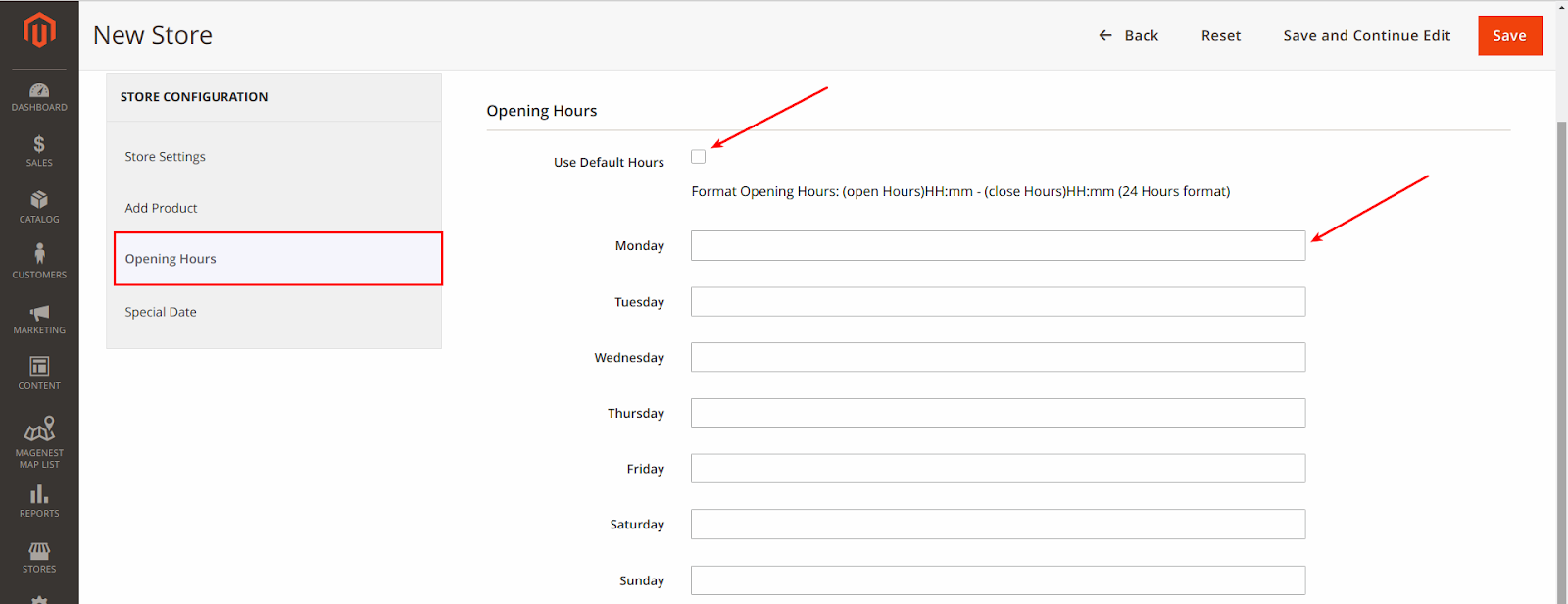Click the Use Default Hours label
The image size is (1568, 604).
[609, 163]
